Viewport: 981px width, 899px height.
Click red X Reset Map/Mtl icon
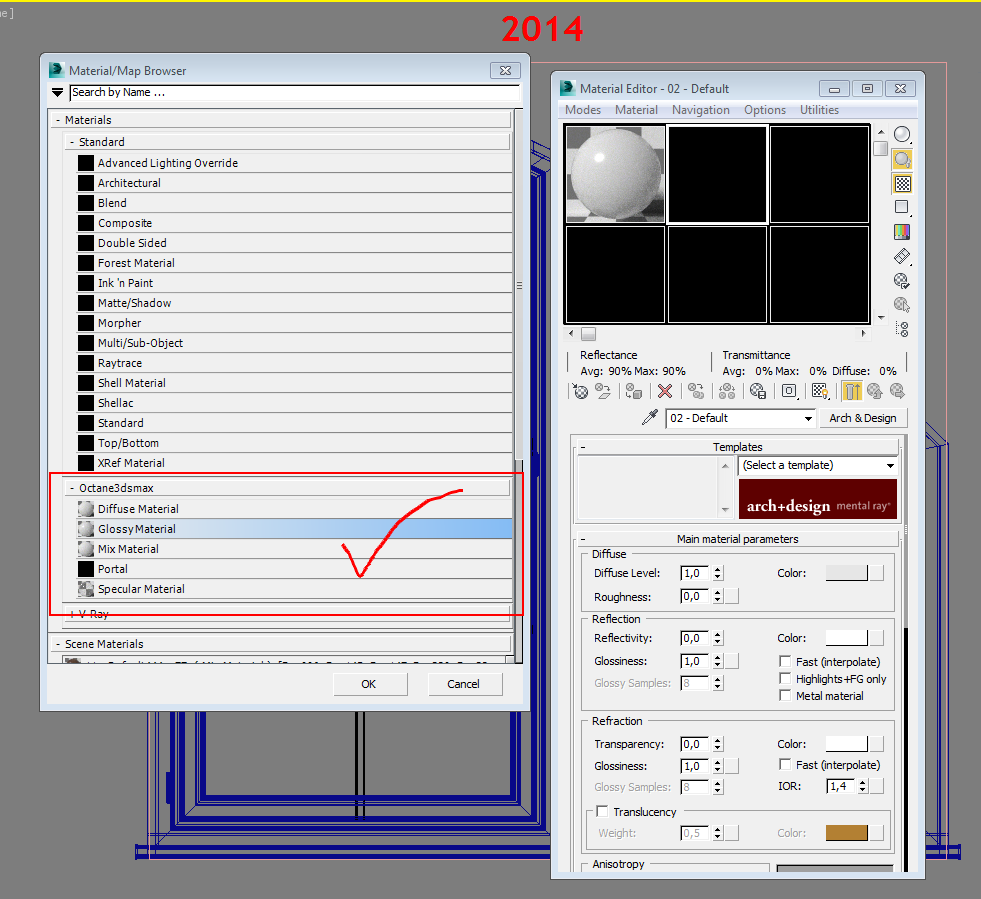pyautogui.click(x=665, y=392)
